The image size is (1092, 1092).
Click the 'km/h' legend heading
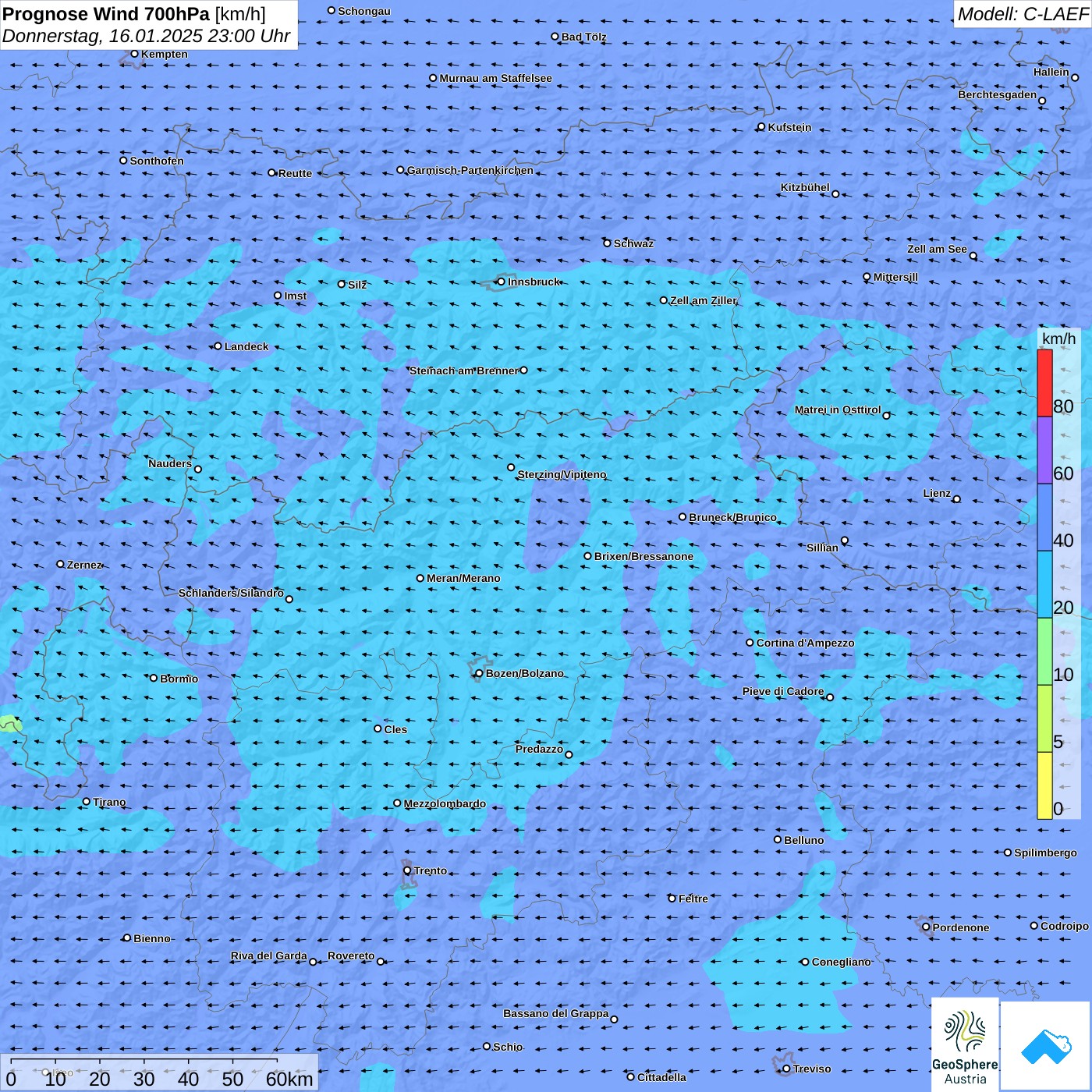[1058, 339]
